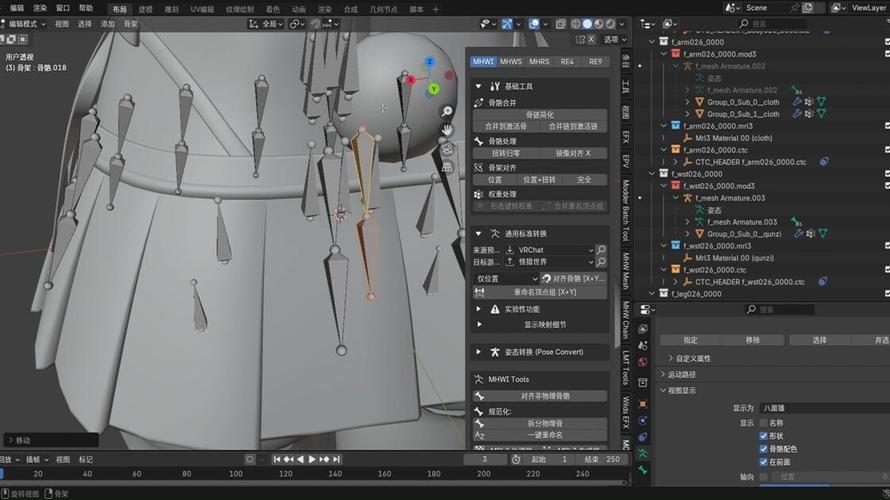Click pin scene icon beside Scene name

794,7
